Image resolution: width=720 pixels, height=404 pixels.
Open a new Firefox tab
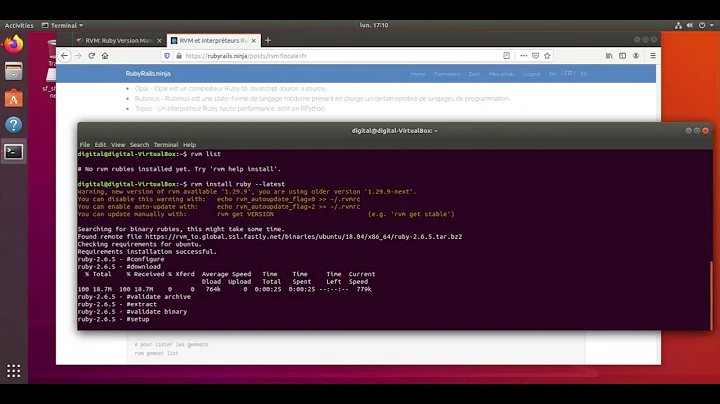click(x=268, y=40)
